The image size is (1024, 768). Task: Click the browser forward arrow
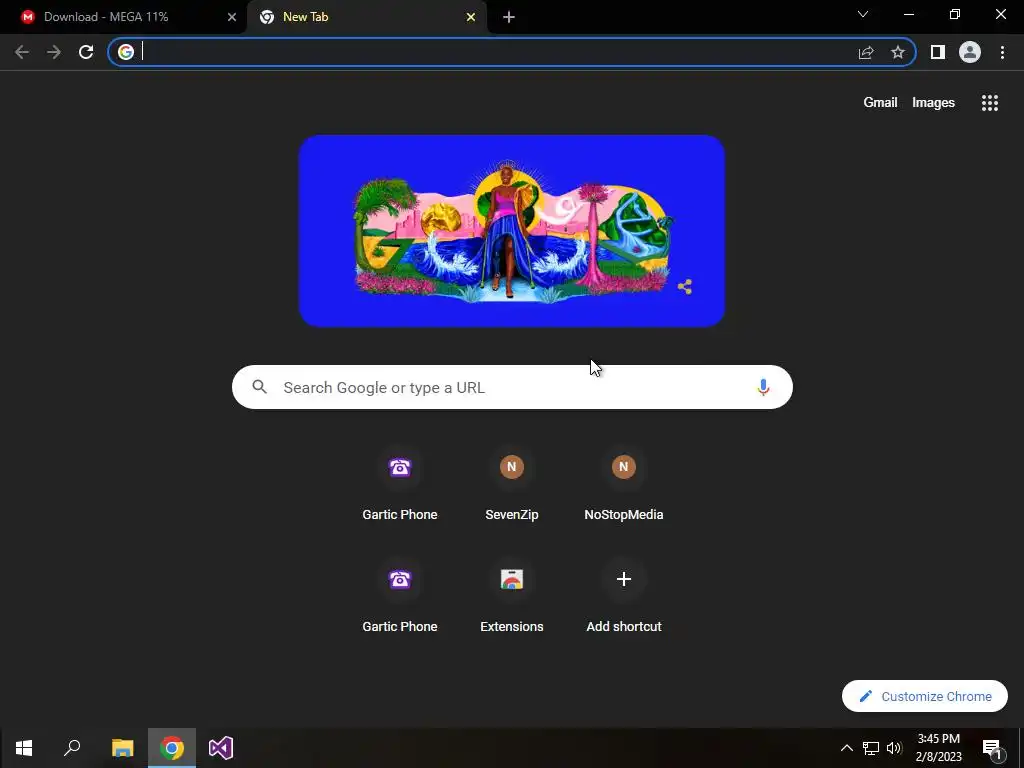tap(54, 52)
